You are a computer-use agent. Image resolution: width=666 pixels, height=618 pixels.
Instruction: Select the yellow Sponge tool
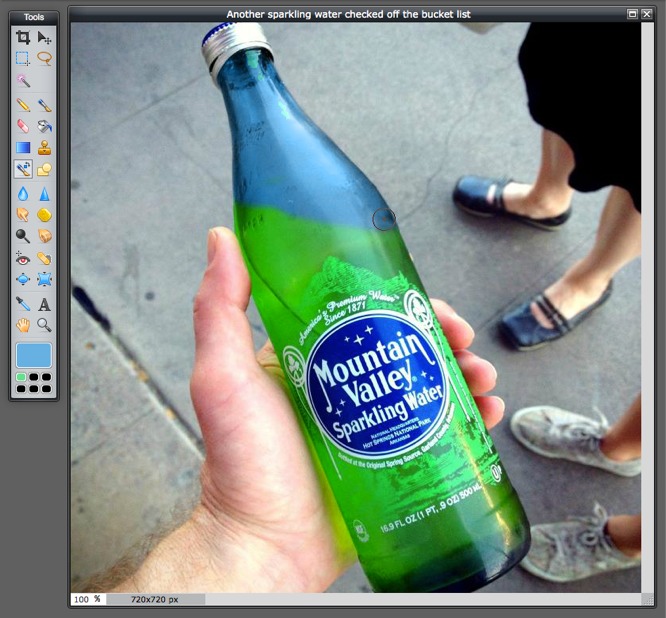click(x=44, y=215)
